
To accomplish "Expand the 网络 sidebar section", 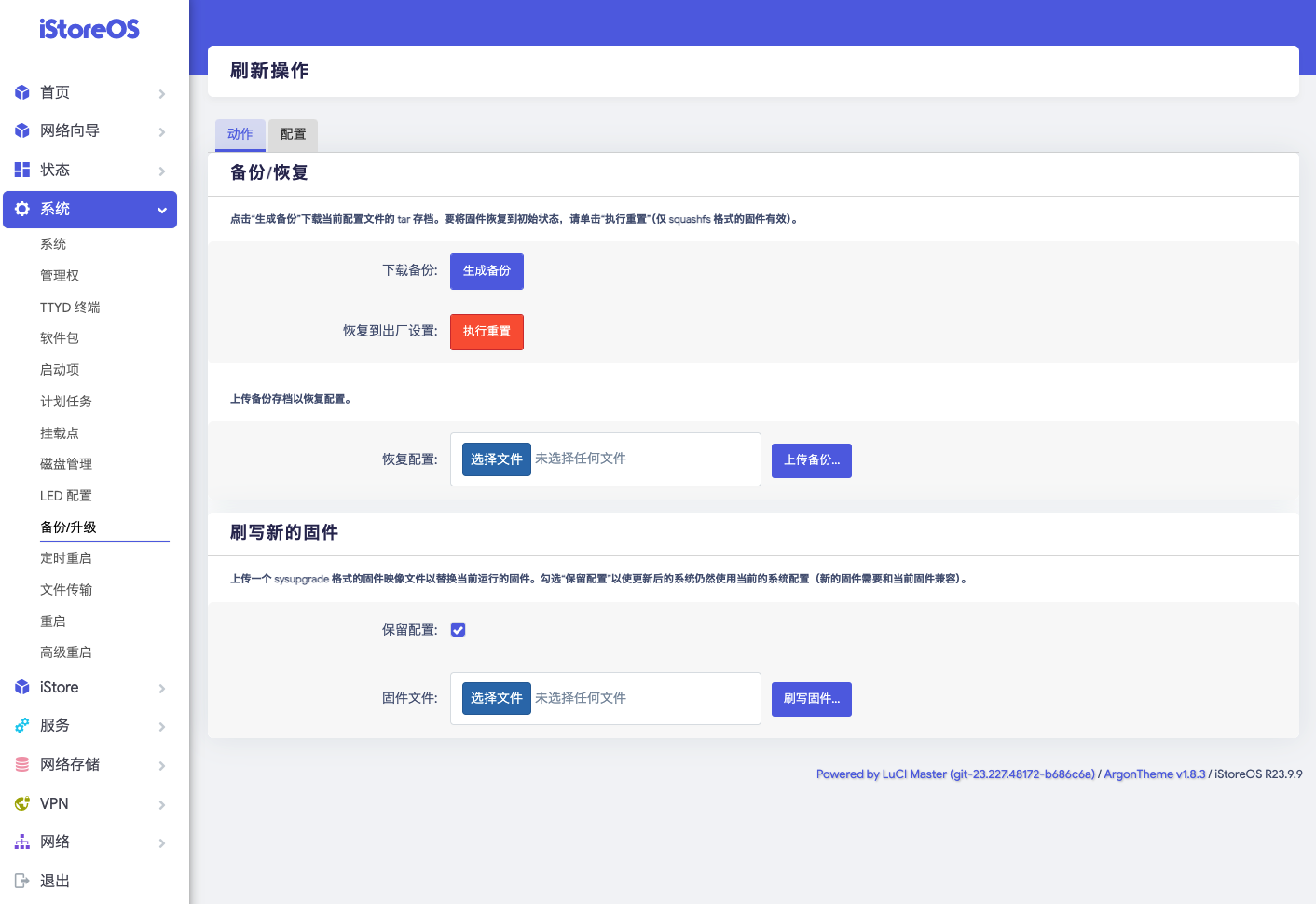I will tap(160, 842).
